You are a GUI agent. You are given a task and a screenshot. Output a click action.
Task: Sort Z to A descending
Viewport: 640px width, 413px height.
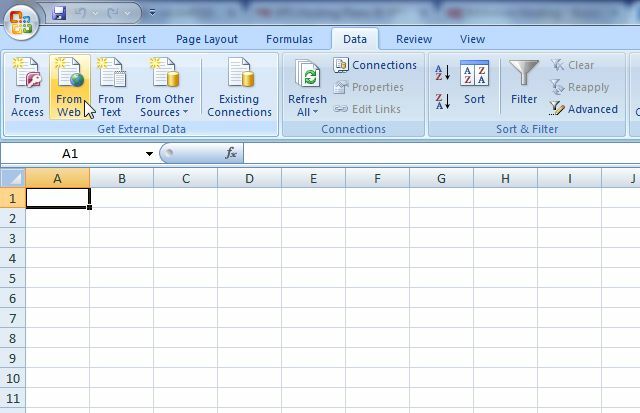[x=442, y=101]
